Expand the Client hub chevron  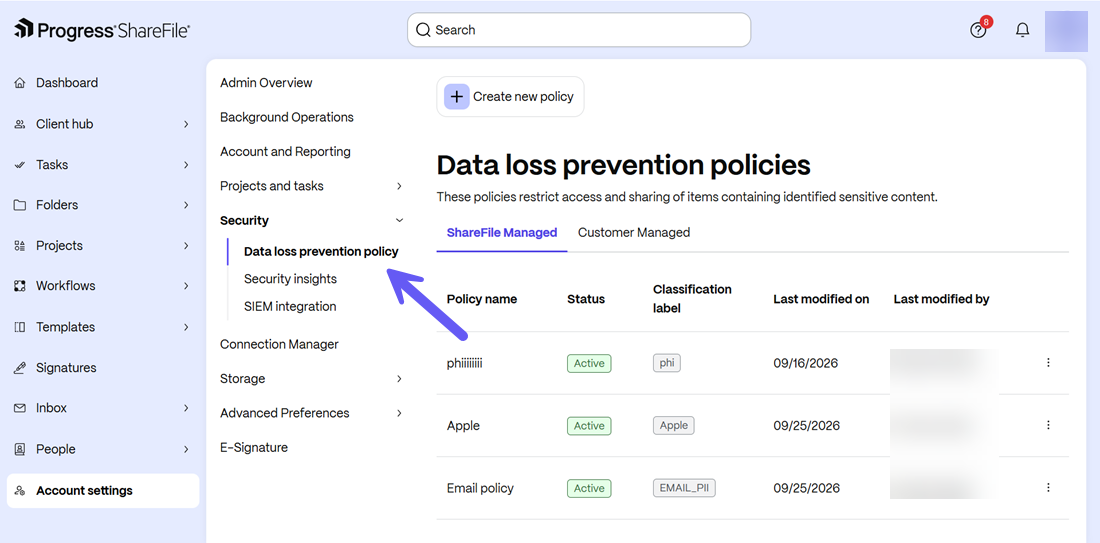187,124
